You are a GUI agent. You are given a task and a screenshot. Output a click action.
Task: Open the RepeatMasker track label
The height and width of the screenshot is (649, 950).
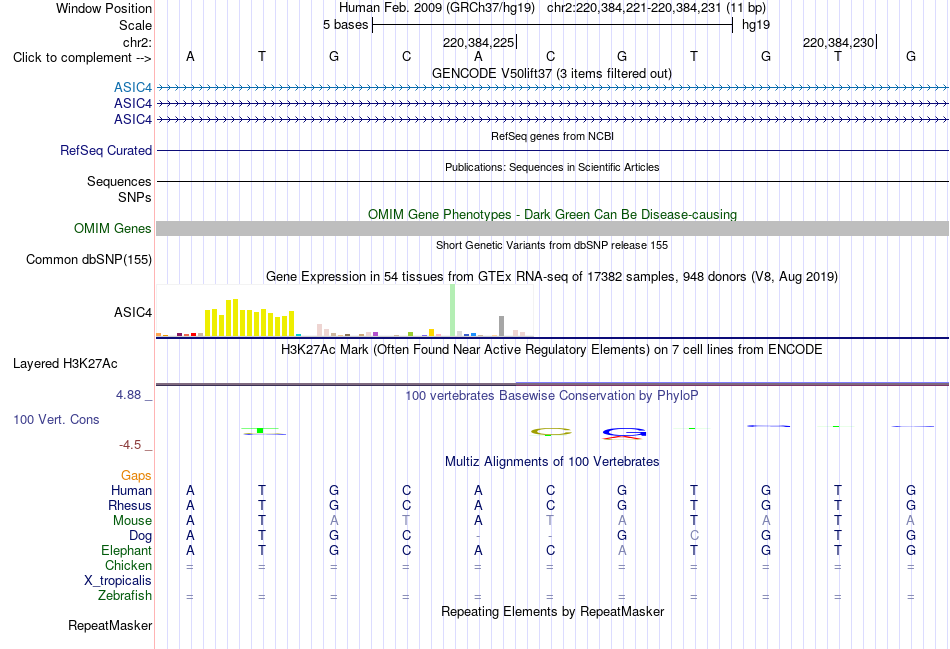point(110,625)
